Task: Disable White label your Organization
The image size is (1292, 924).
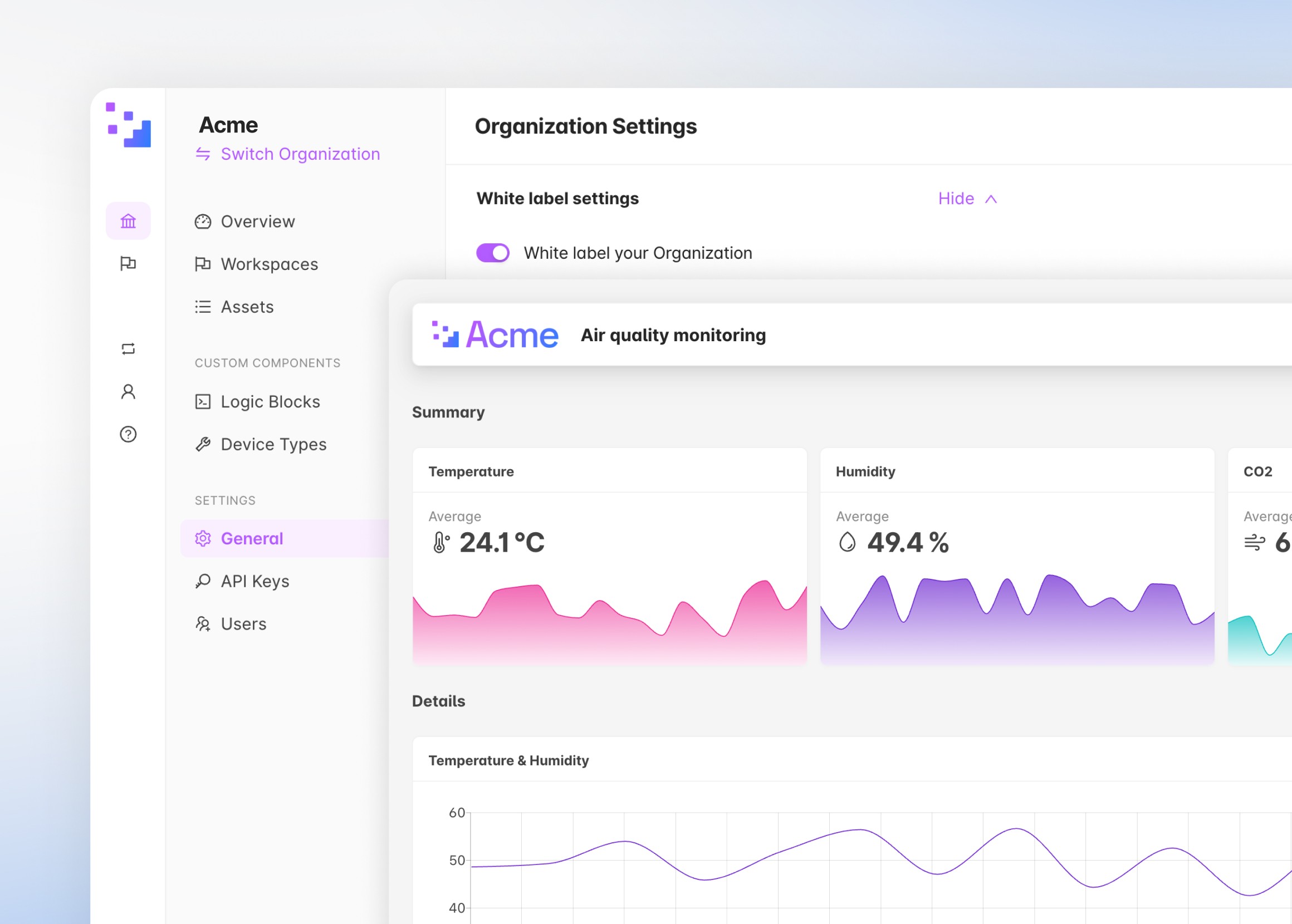Action: coord(492,253)
